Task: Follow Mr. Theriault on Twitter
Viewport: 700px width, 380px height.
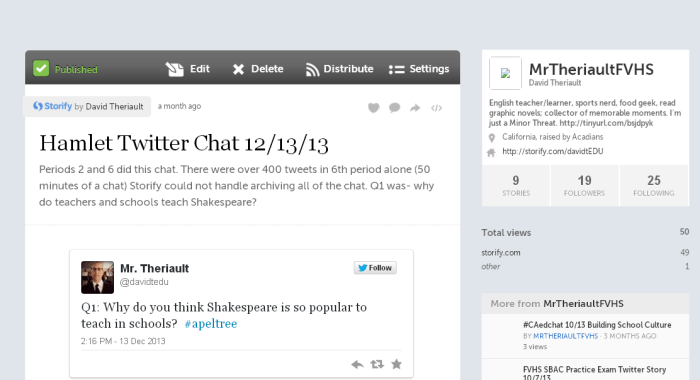Action: coord(375,268)
